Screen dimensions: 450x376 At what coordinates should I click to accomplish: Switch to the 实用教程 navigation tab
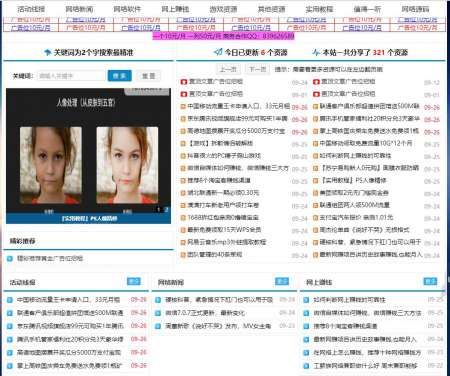(319, 9)
